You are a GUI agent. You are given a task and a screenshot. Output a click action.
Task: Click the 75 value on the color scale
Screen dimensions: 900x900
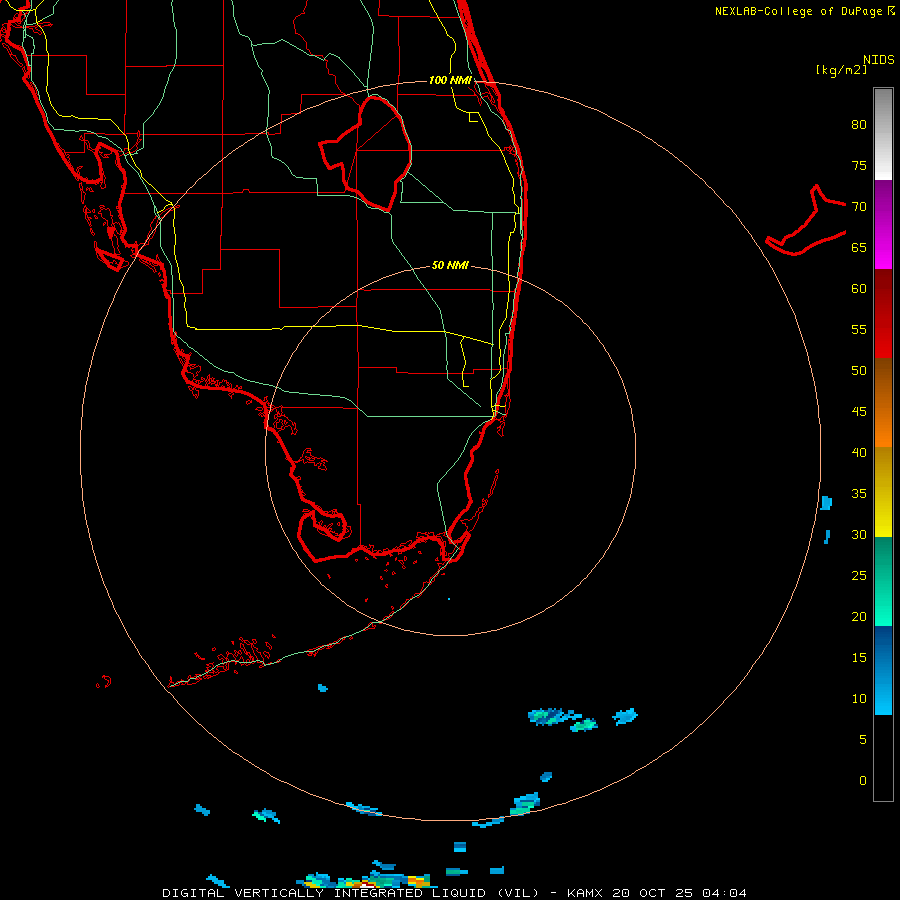pyautogui.click(x=859, y=165)
